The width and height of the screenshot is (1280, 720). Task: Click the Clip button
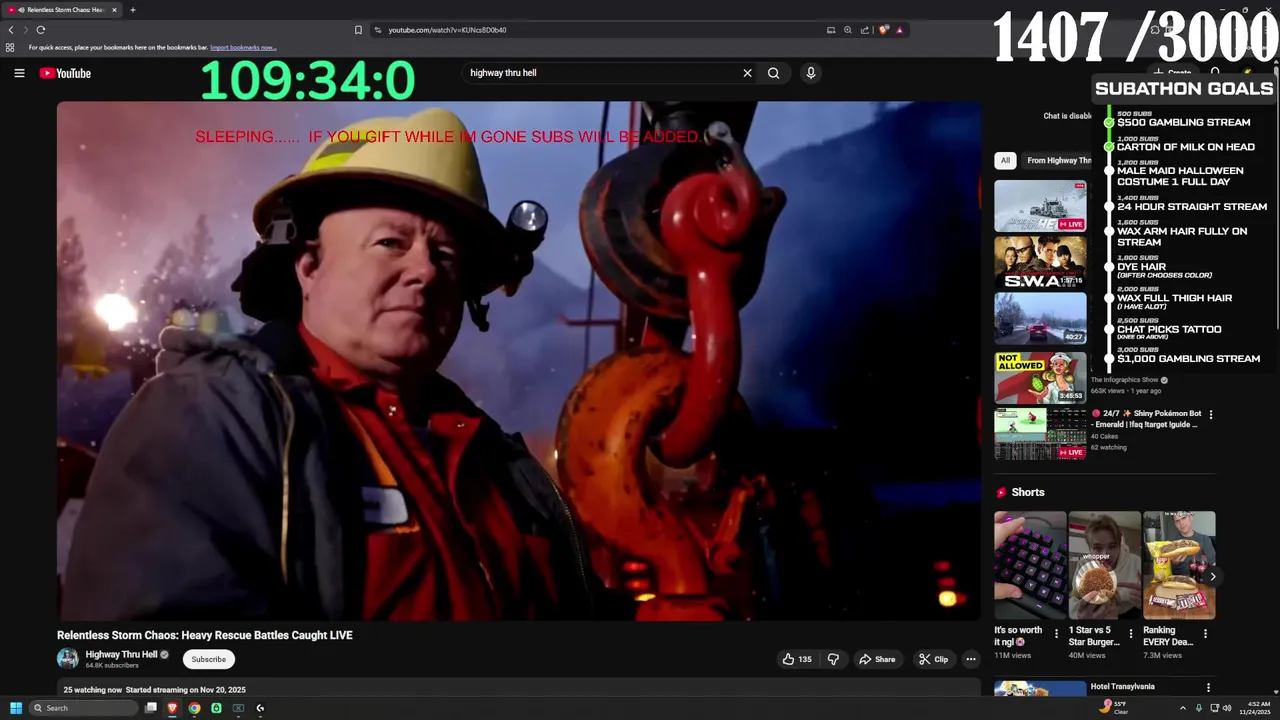tap(933, 659)
